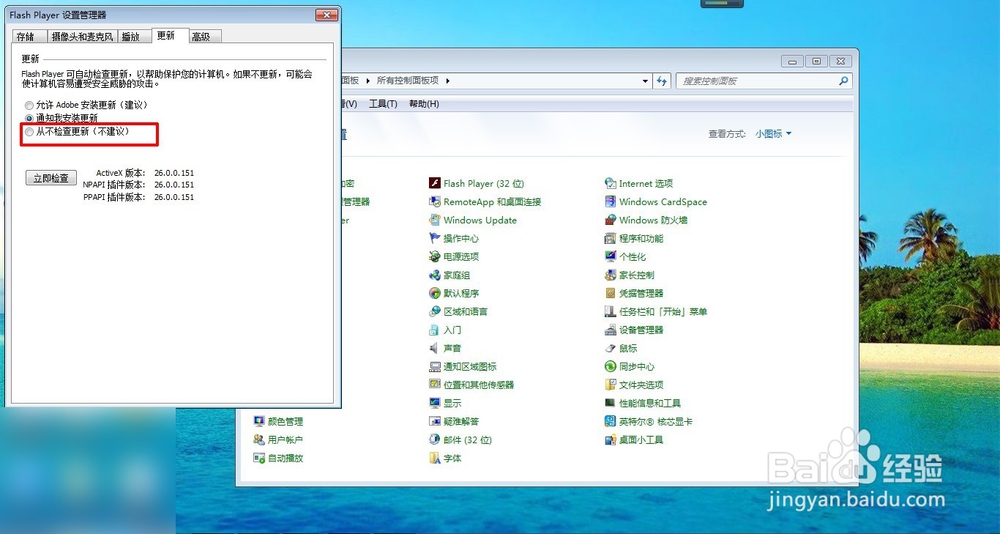The height and width of the screenshot is (534, 1000).
Task: Switch to the 摄像头和麦克风 tab
Action: (x=82, y=37)
